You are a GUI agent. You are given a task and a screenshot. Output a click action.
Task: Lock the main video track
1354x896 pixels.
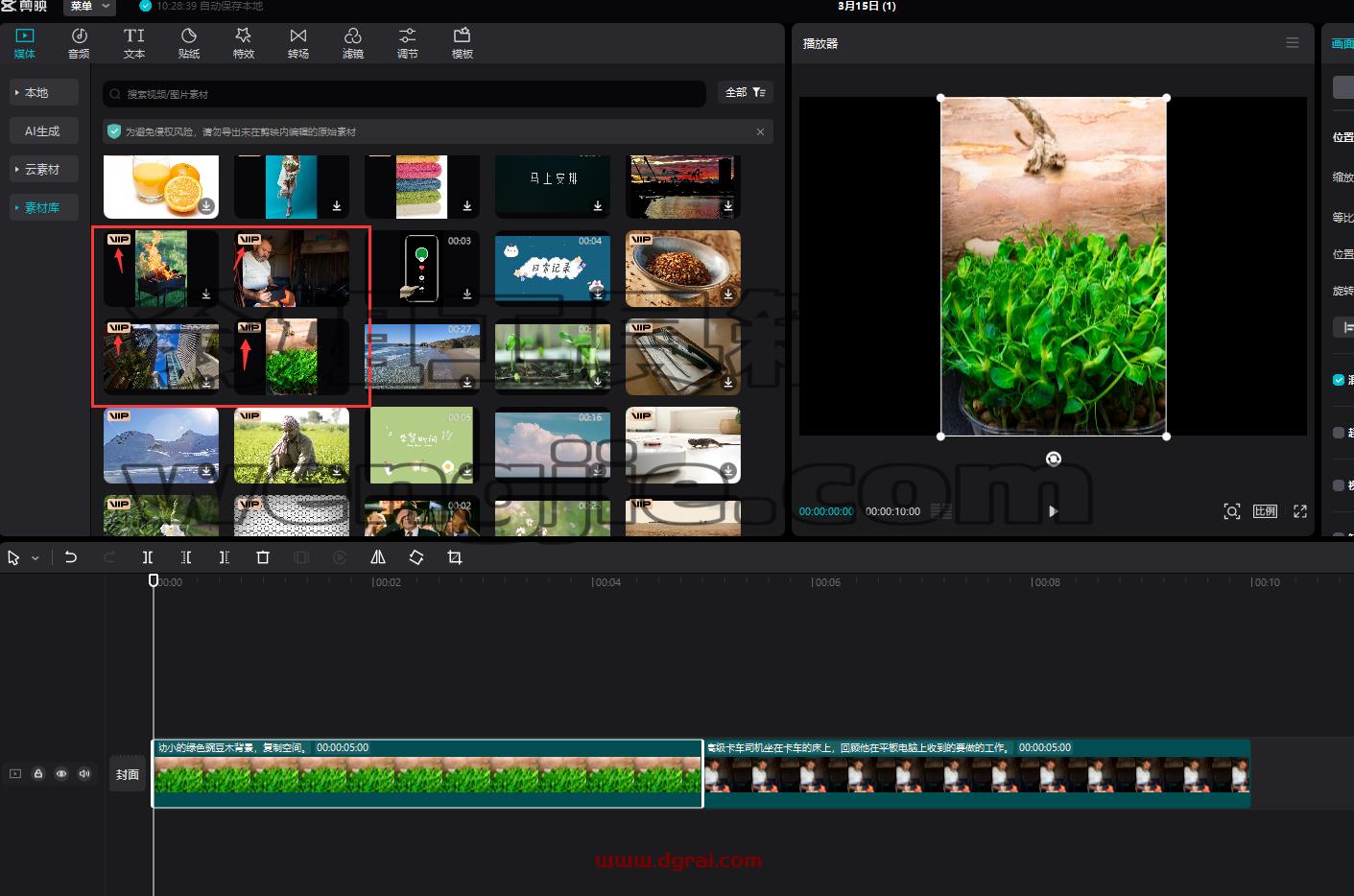tap(38, 773)
